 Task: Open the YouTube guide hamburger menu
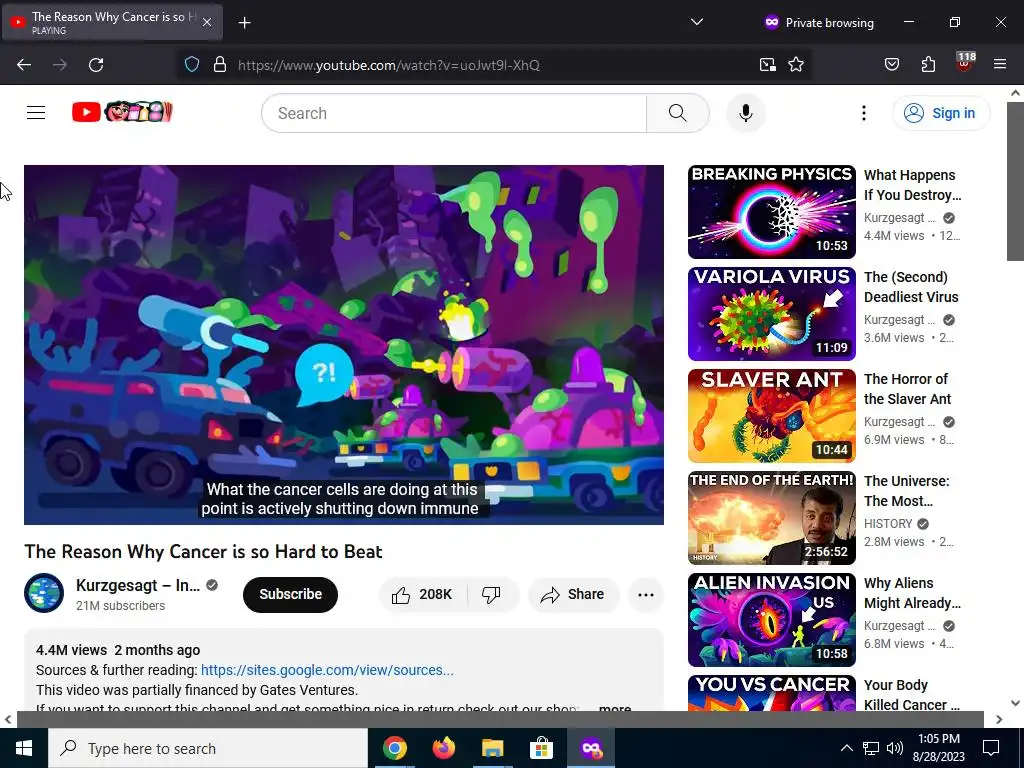(x=36, y=113)
